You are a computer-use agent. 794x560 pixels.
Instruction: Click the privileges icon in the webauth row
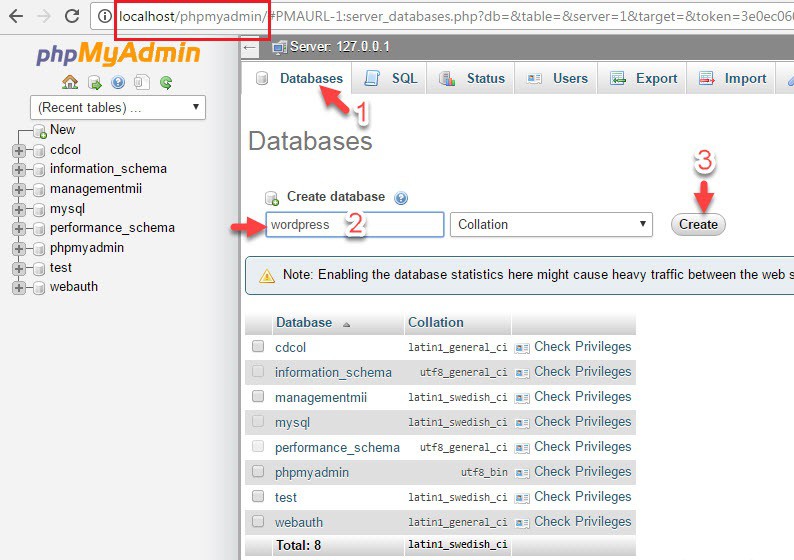coord(522,523)
